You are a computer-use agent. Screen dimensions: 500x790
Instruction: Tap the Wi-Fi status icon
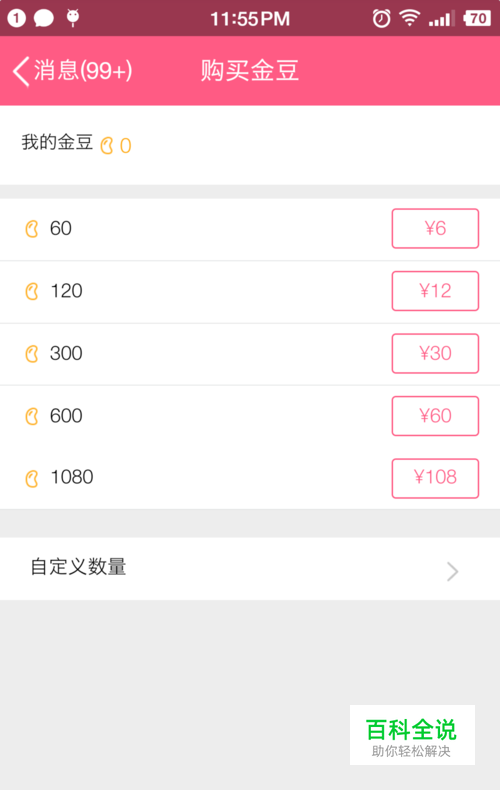click(x=410, y=18)
